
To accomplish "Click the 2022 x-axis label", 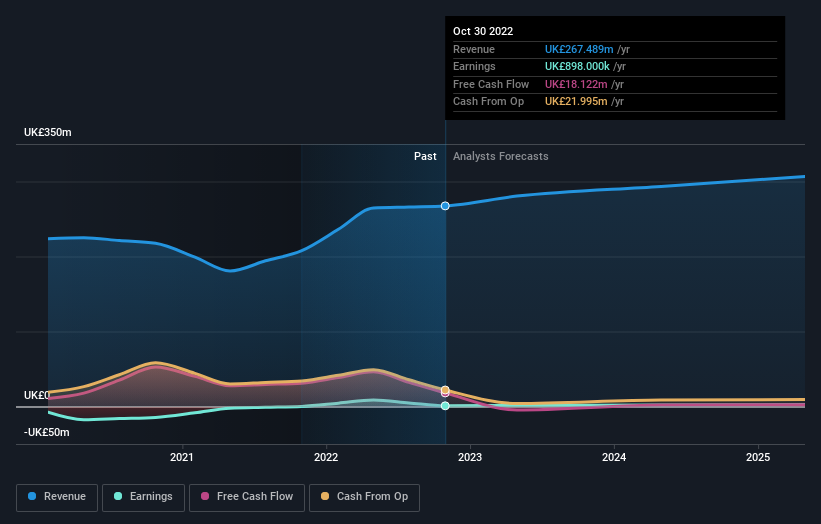I will (326, 458).
